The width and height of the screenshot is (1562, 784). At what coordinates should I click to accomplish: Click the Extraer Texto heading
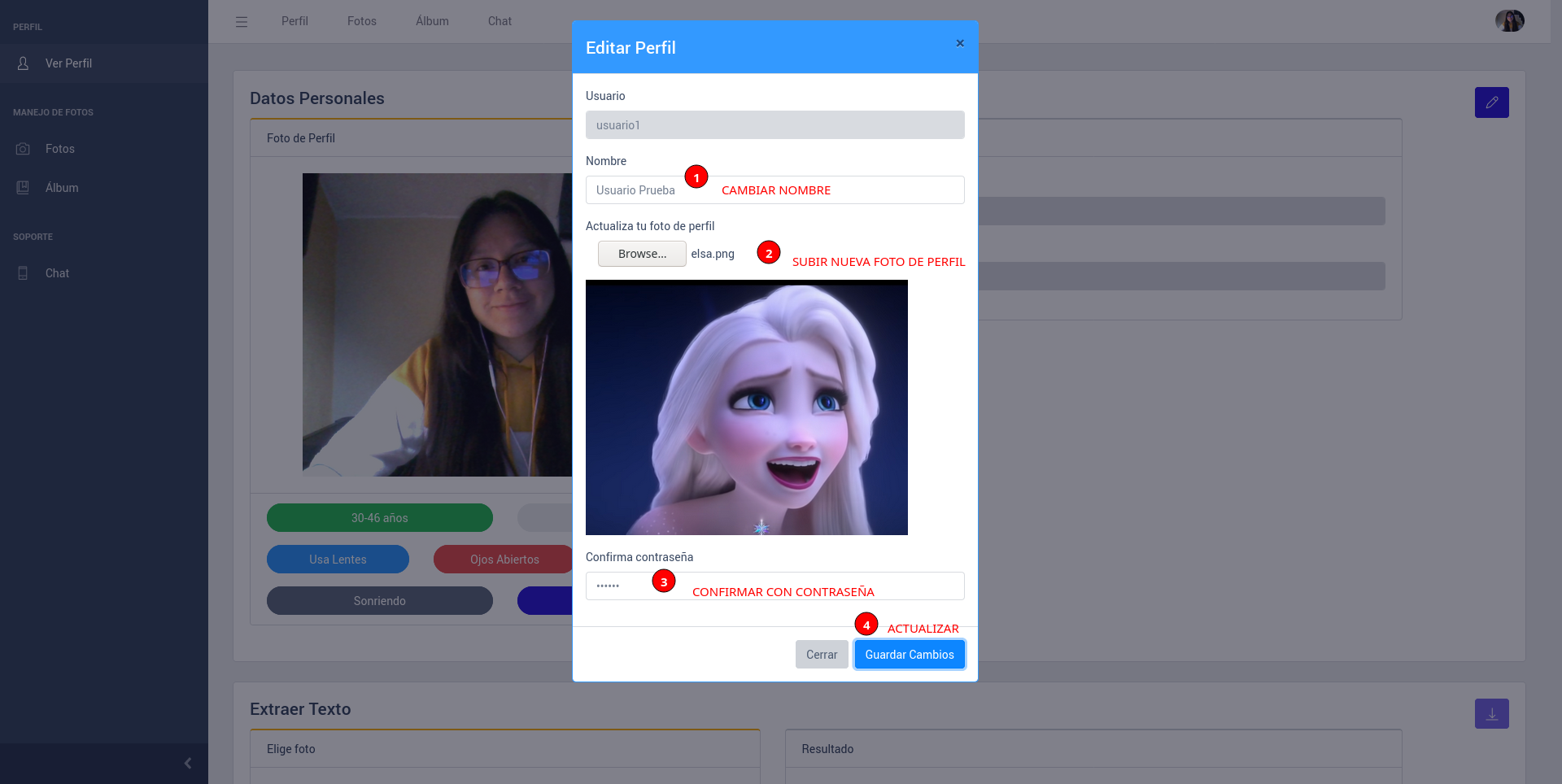point(300,709)
